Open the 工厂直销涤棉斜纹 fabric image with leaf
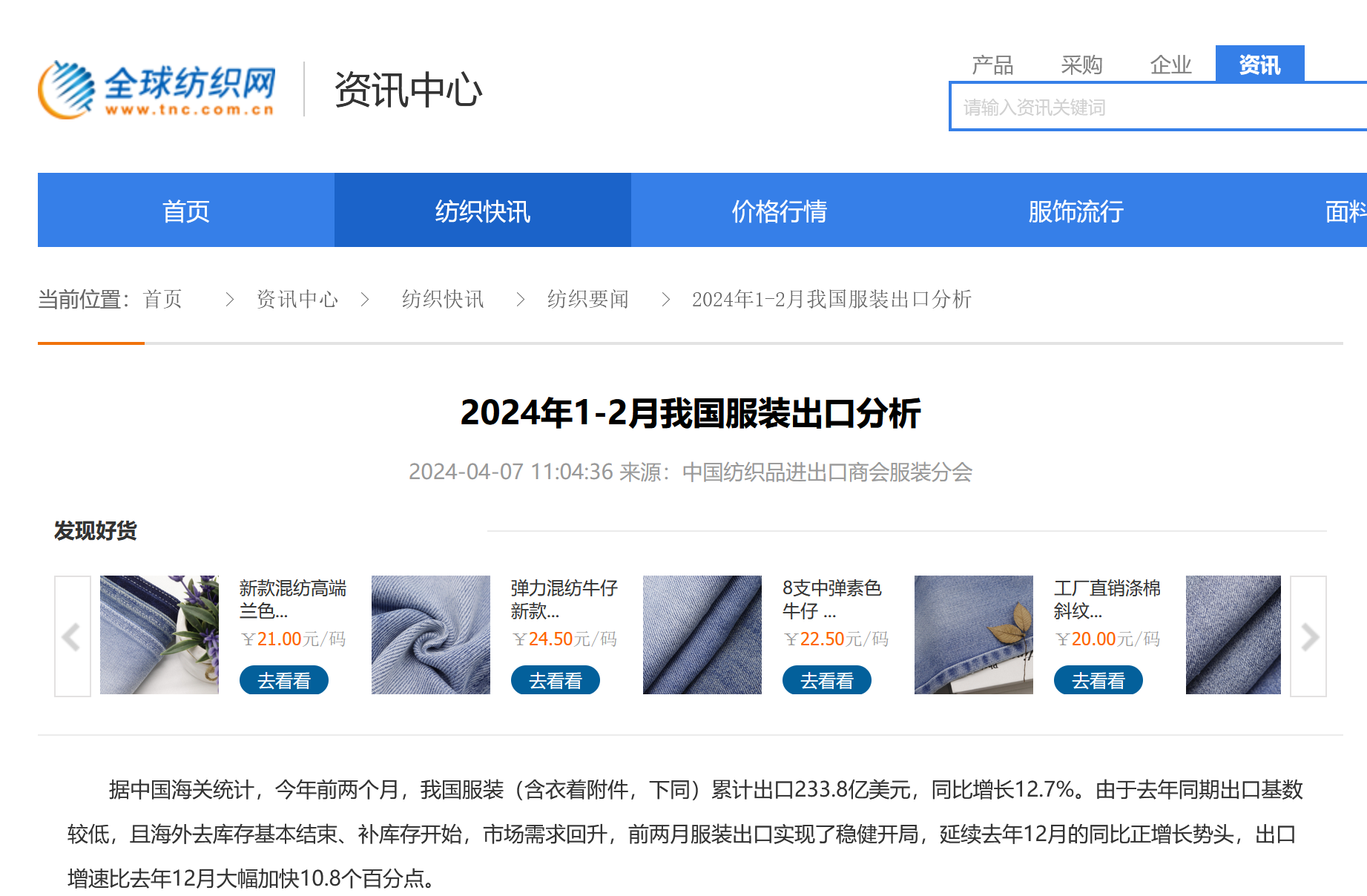1367x896 pixels. pyautogui.click(x=974, y=635)
